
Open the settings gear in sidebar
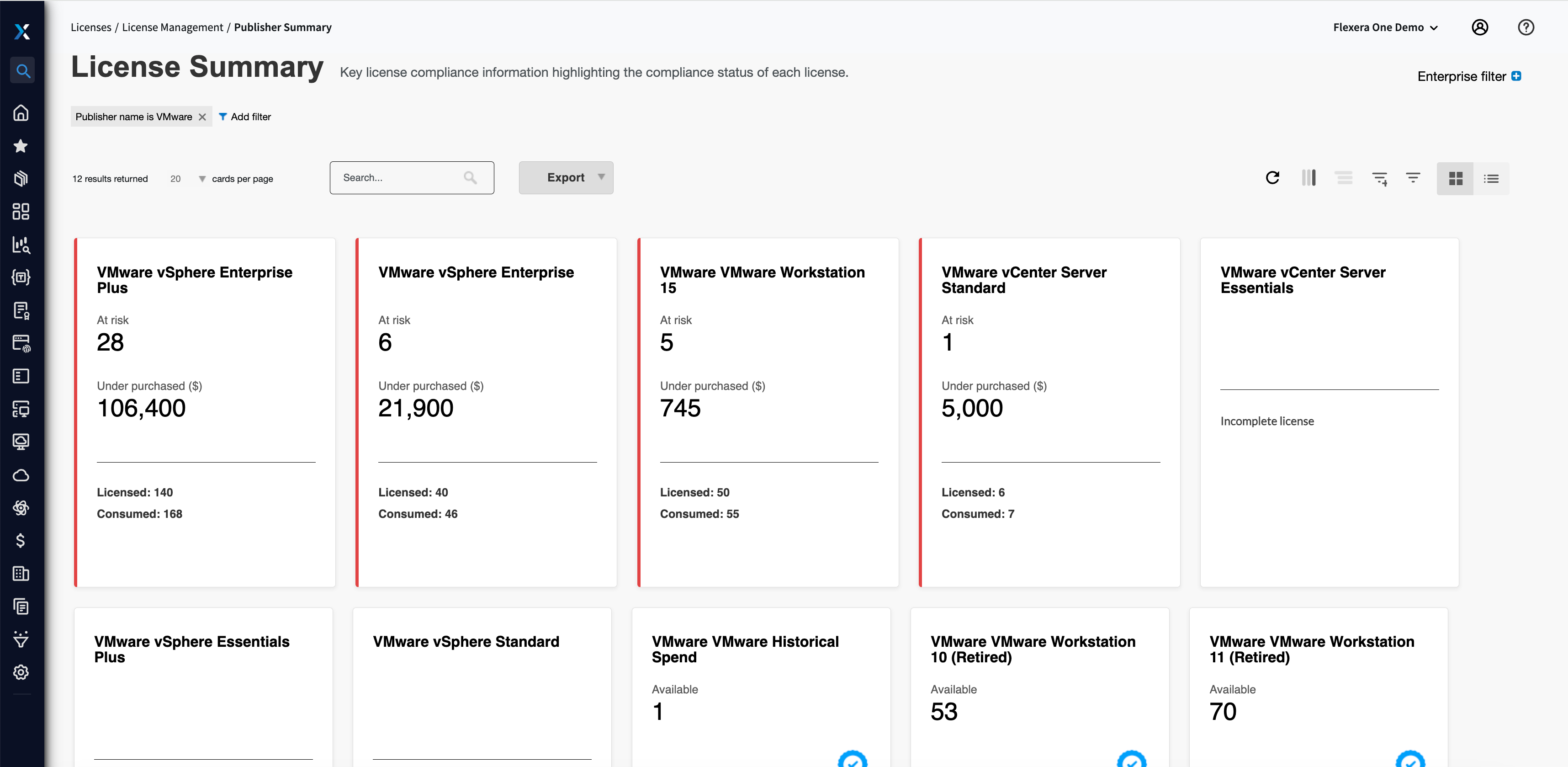tap(21, 672)
